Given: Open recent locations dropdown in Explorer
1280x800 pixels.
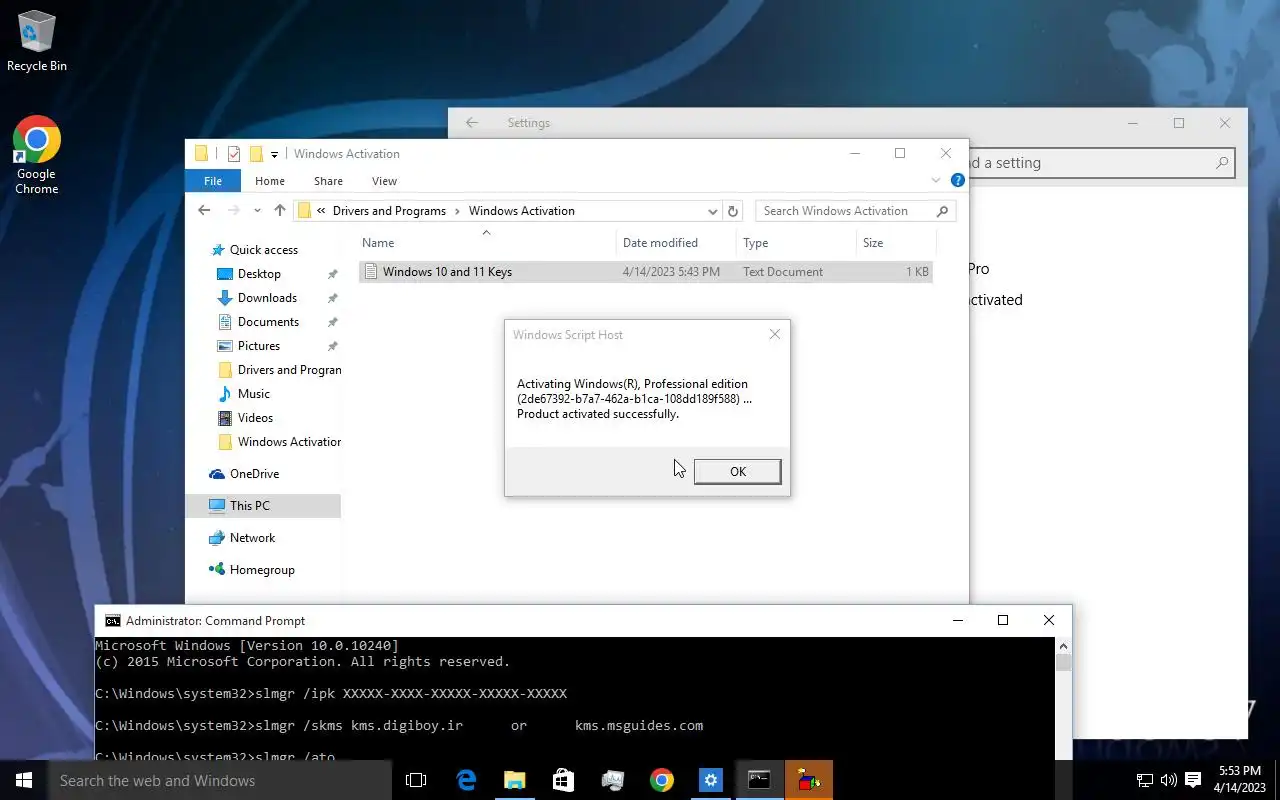Looking at the screenshot, I should coord(257,211).
